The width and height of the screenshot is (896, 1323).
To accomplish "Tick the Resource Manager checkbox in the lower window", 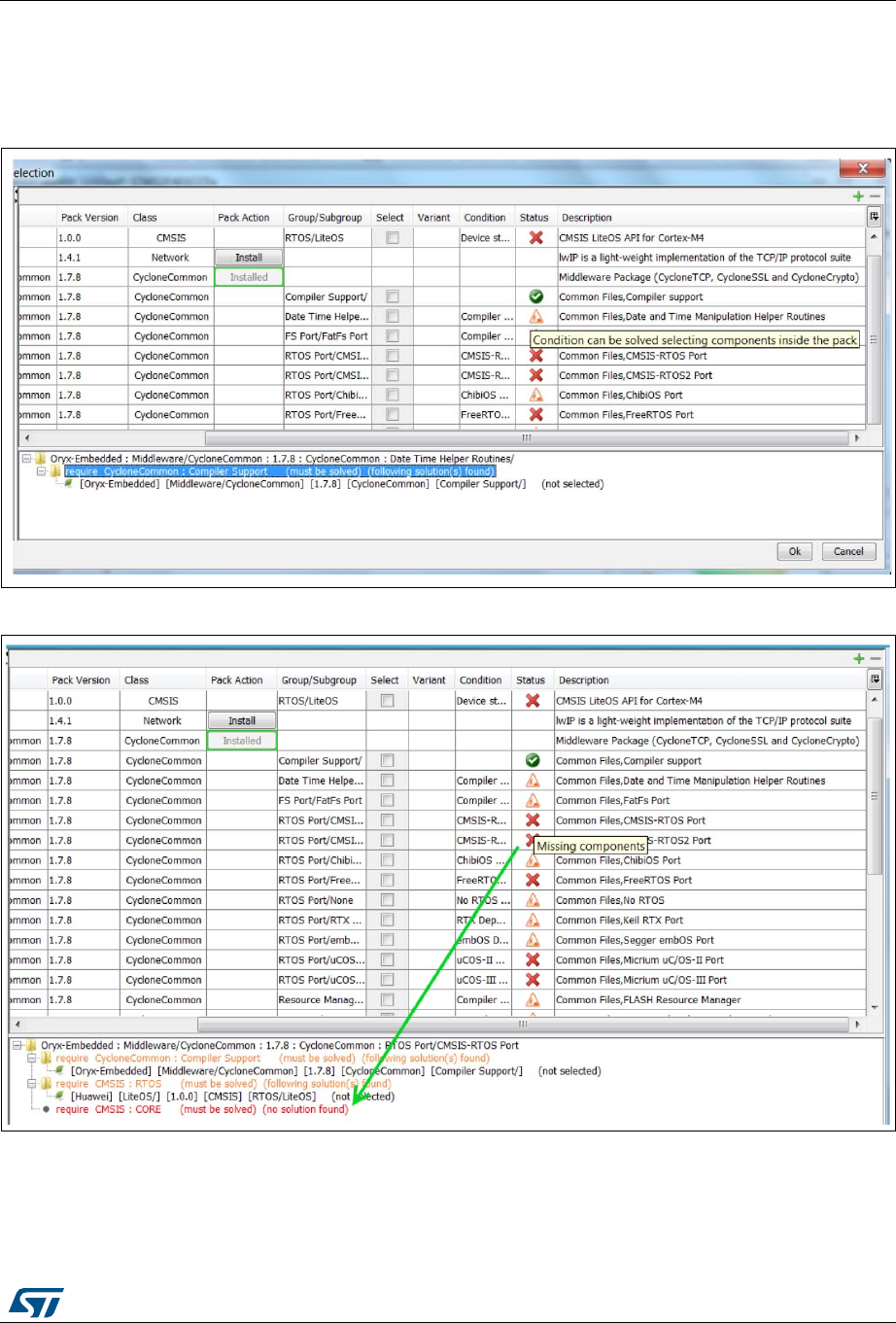I will point(387,999).
